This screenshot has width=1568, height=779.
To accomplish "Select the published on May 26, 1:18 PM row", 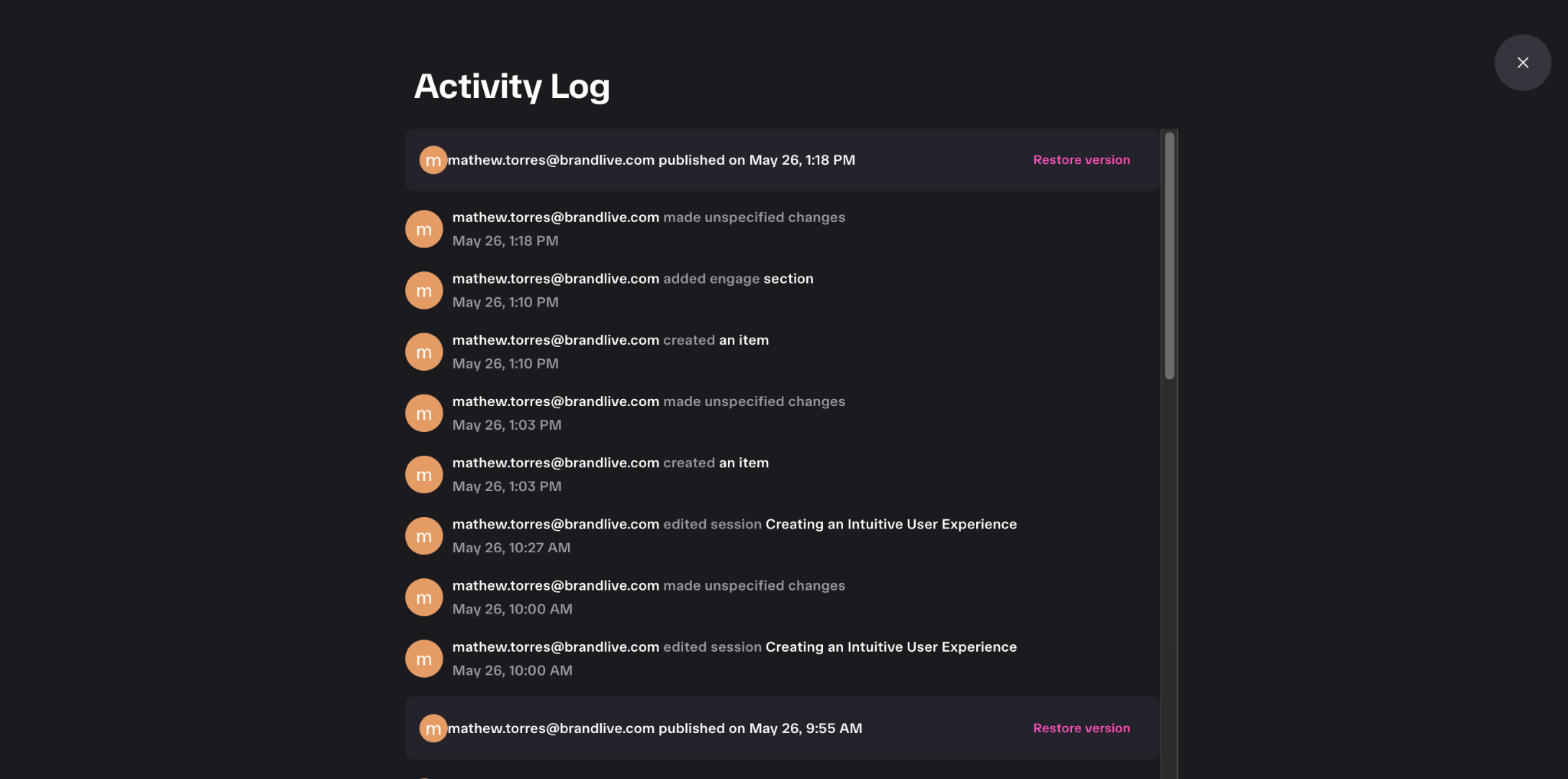I will [782, 160].
